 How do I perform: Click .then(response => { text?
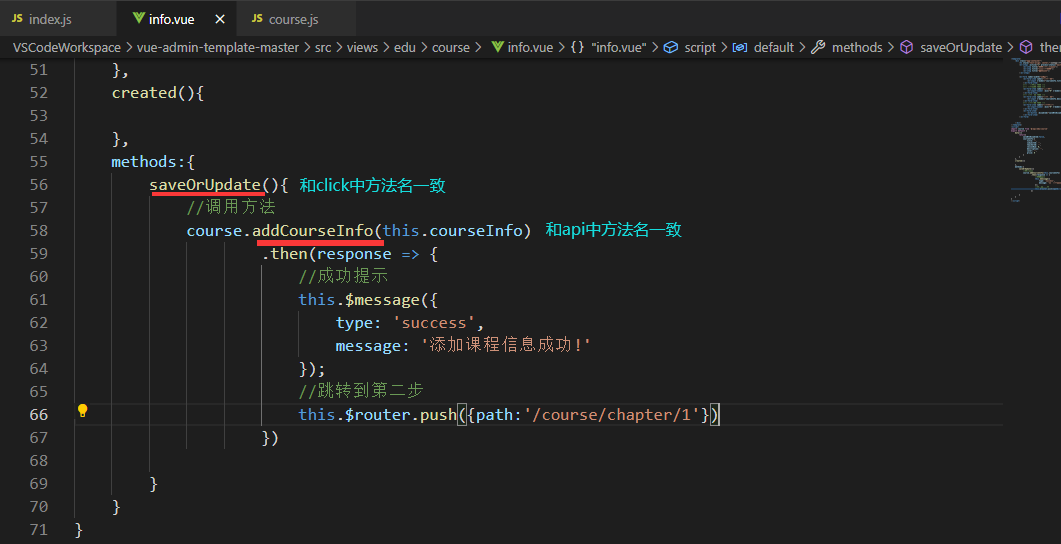point(350,254)
